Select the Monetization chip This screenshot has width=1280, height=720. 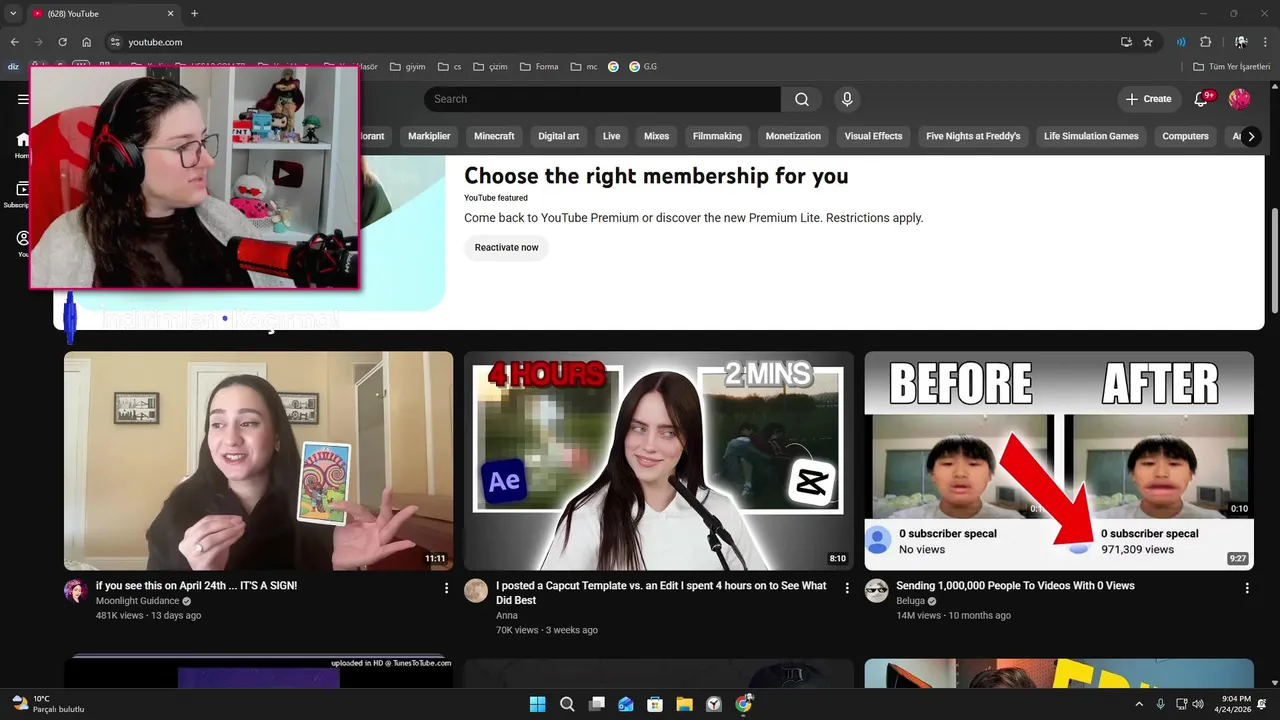(793, 136)
